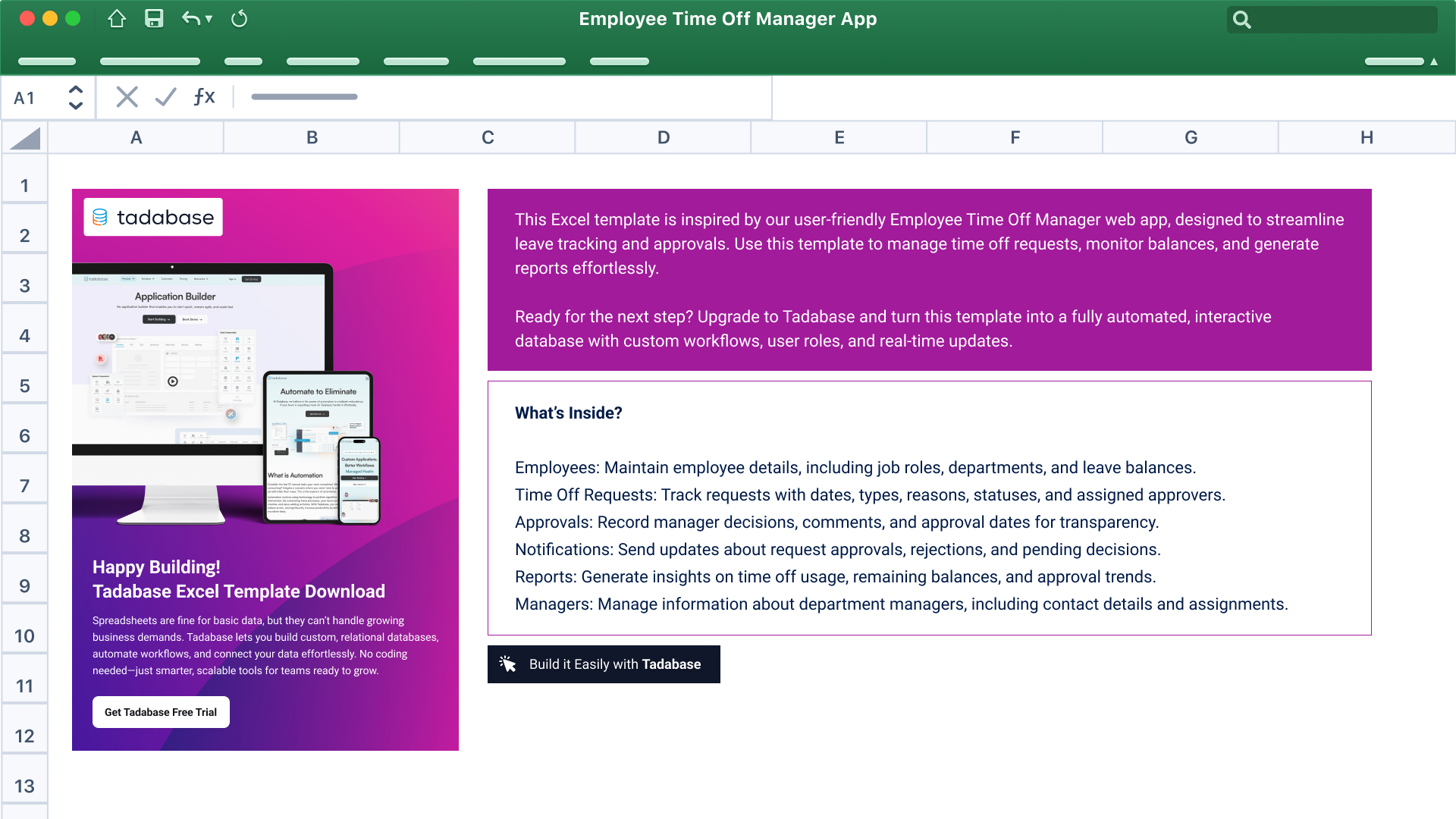Viewport: 1456px width, 819px height.
Task: Select column E header
Action: (x=839, y=138)
